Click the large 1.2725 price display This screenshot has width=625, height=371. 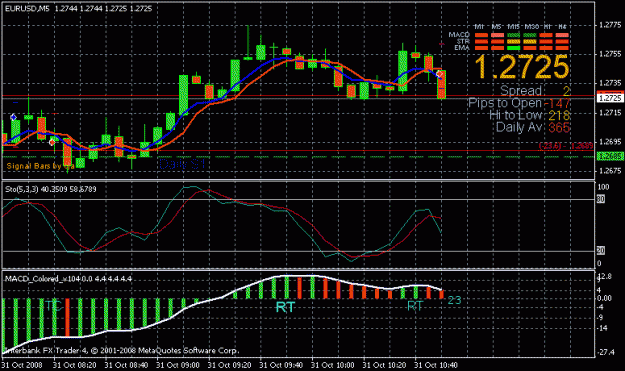click(521, 67)
